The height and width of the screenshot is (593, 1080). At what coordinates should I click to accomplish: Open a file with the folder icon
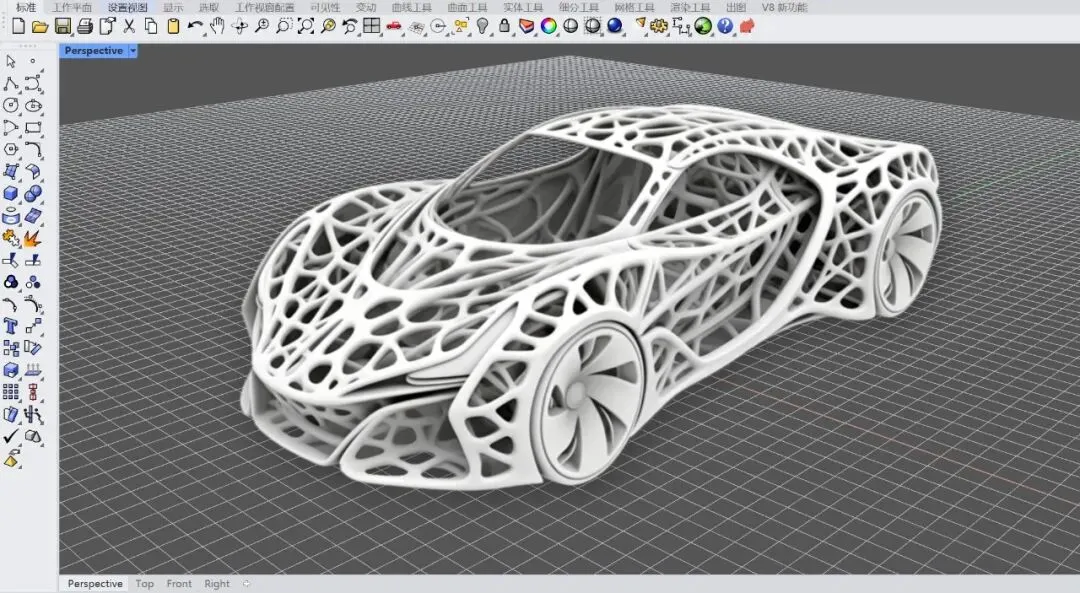pyautogui.click(x=40, y=27)
